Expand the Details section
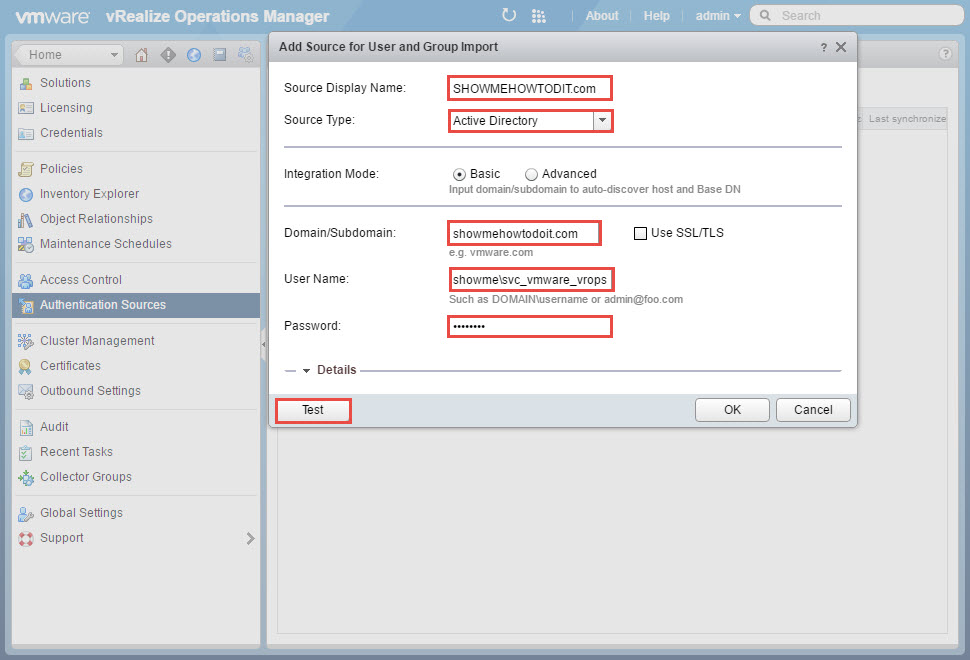 tap(329, 370)
